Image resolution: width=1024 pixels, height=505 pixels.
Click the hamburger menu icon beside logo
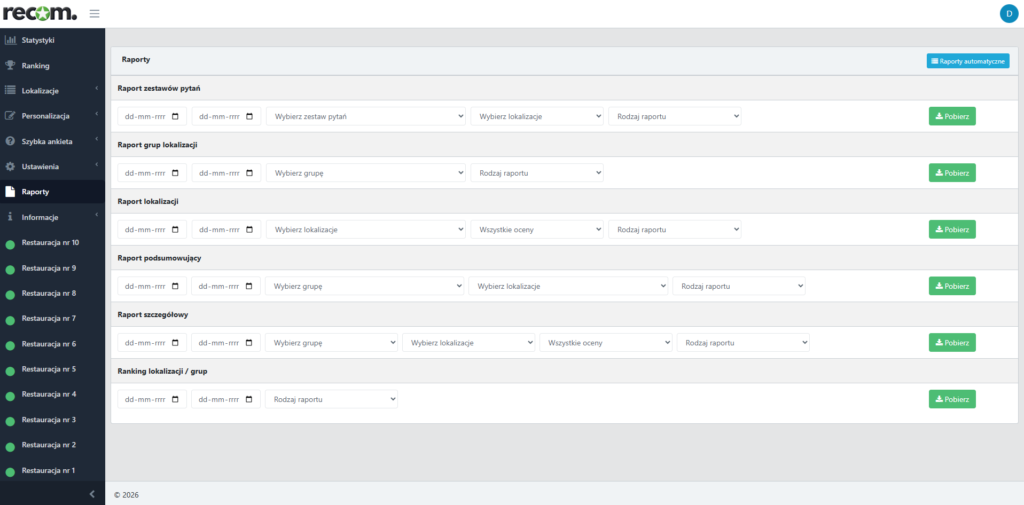(94, 13)
